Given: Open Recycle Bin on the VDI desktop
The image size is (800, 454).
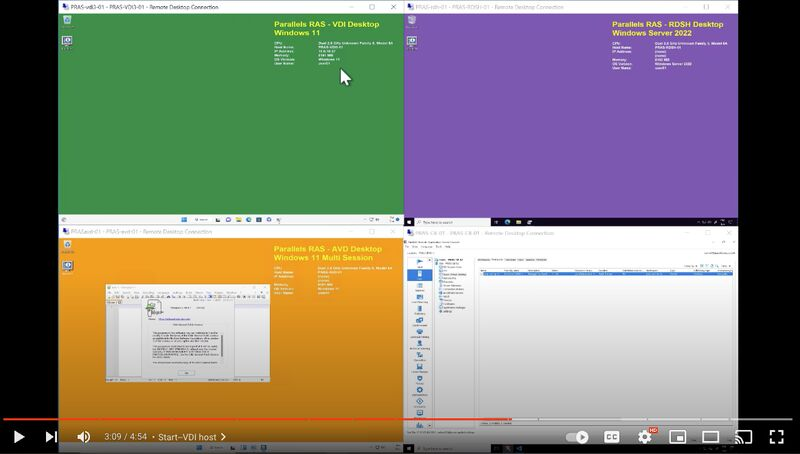Looking at the screenshot, I should (67, 21).
